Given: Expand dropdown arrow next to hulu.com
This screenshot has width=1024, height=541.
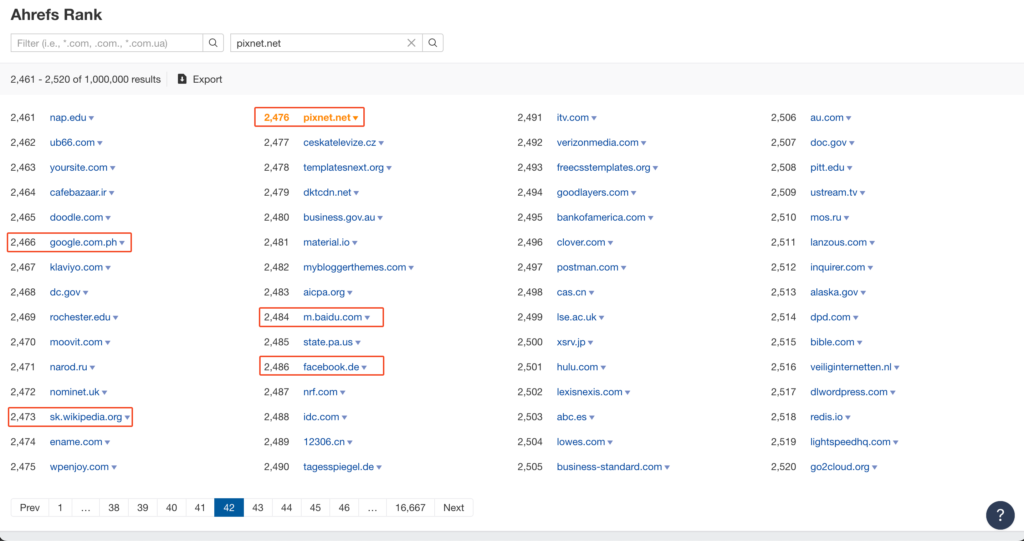Looking at the screenshot, I should (603, 368).
